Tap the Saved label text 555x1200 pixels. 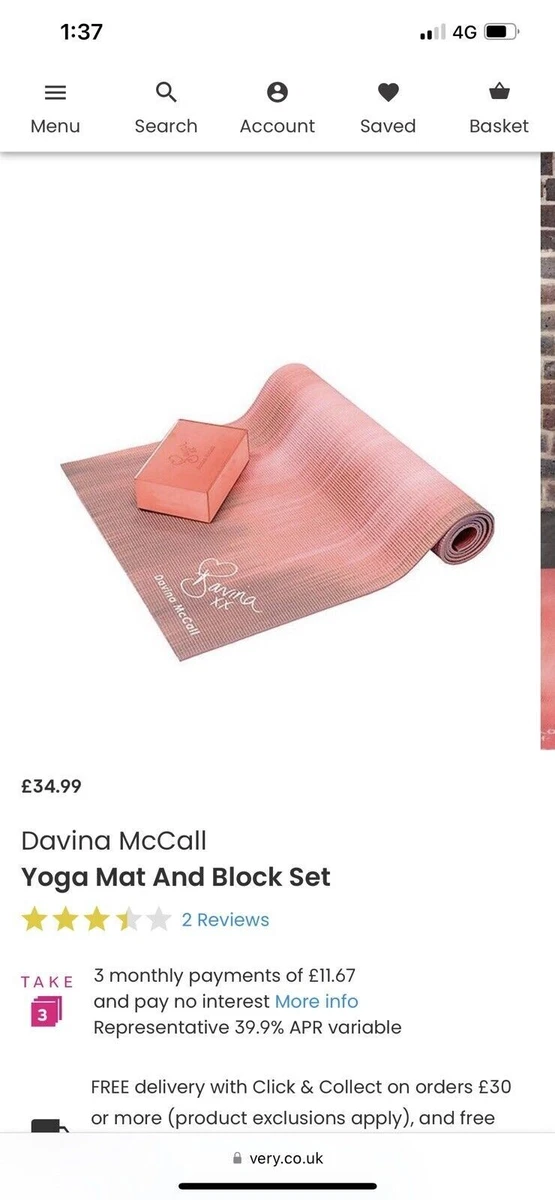click(388, 126)
